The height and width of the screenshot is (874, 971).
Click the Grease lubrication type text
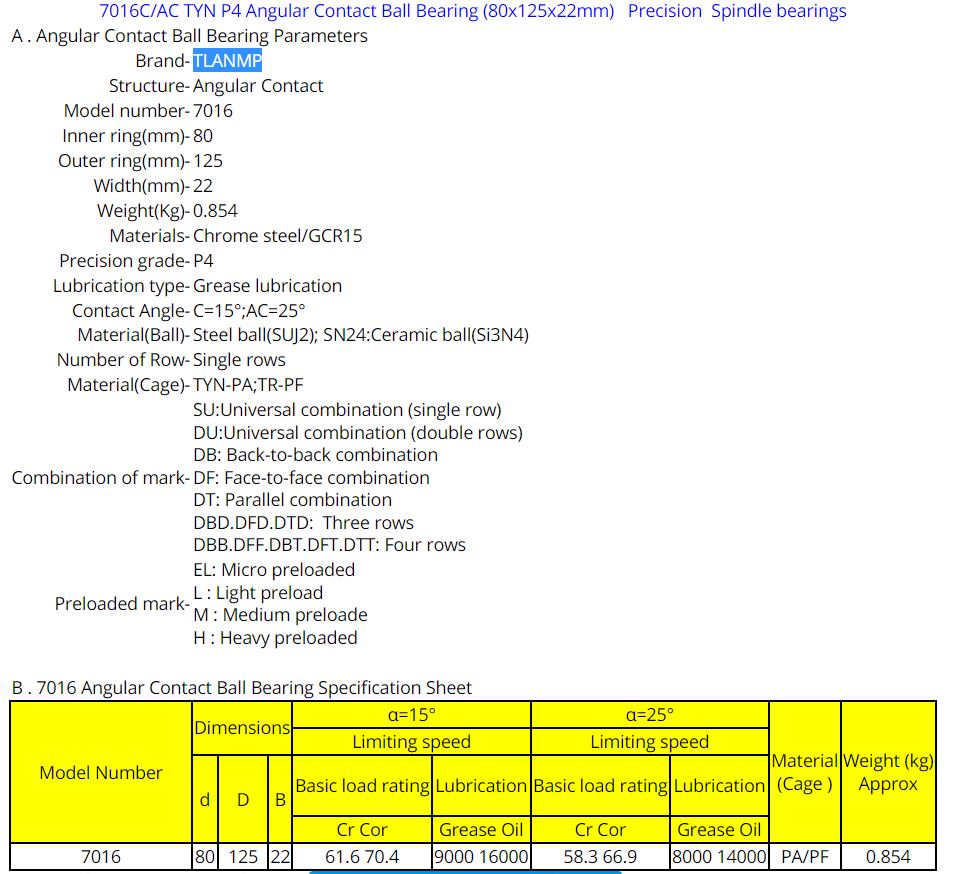[267, 286]
